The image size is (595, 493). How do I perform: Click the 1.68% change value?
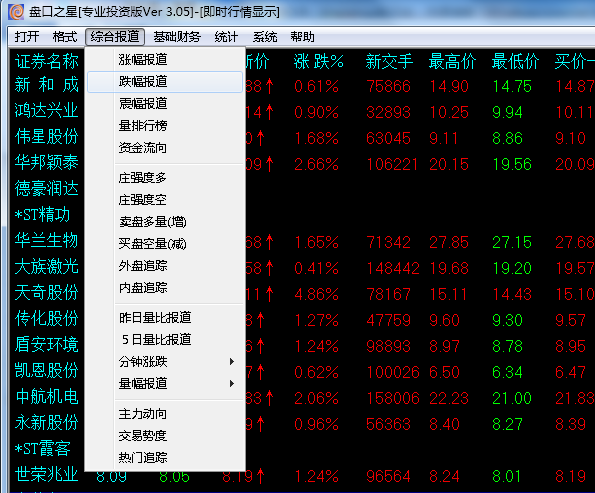pyautogui.click(x=316, y=139)
